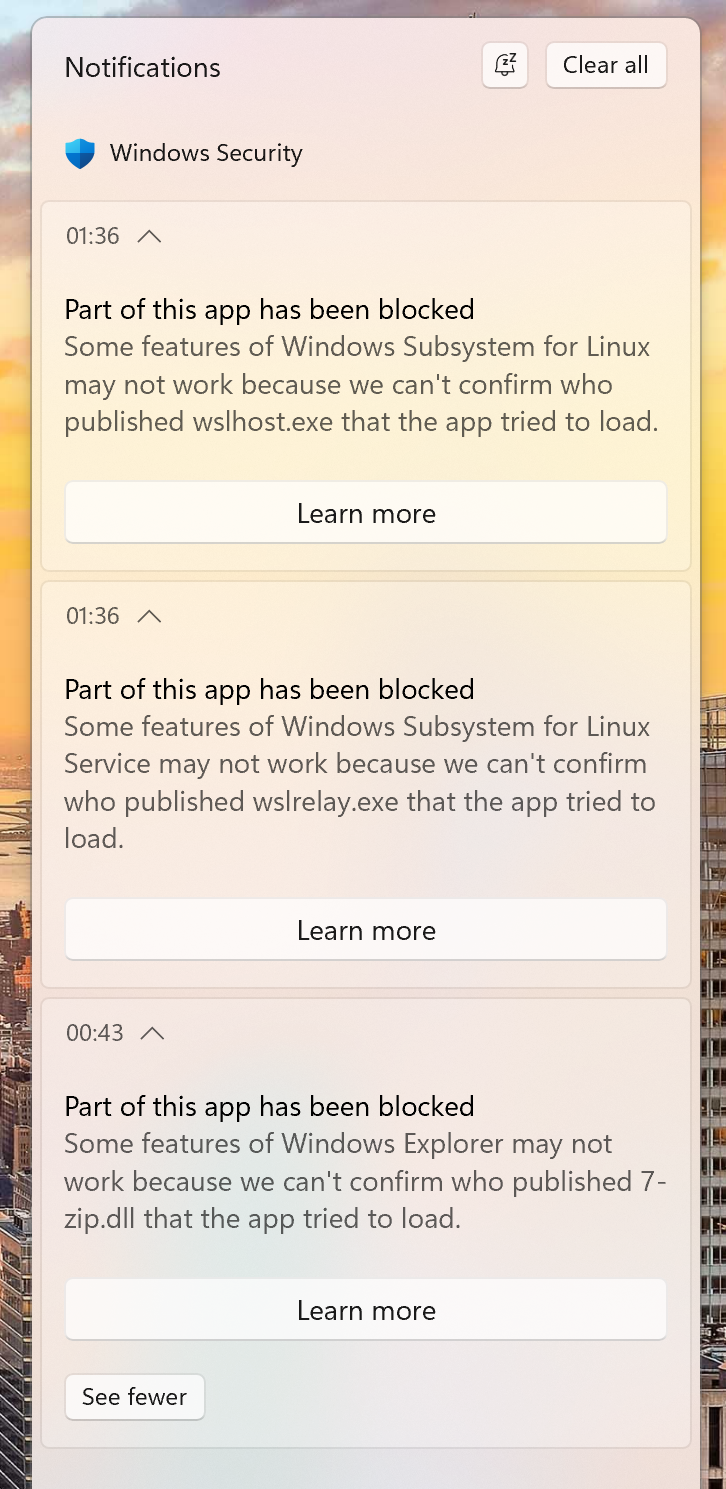Click the wslrelay.exe notification title text
This screenshot has height=1489, width=726.
pos(269,689)
